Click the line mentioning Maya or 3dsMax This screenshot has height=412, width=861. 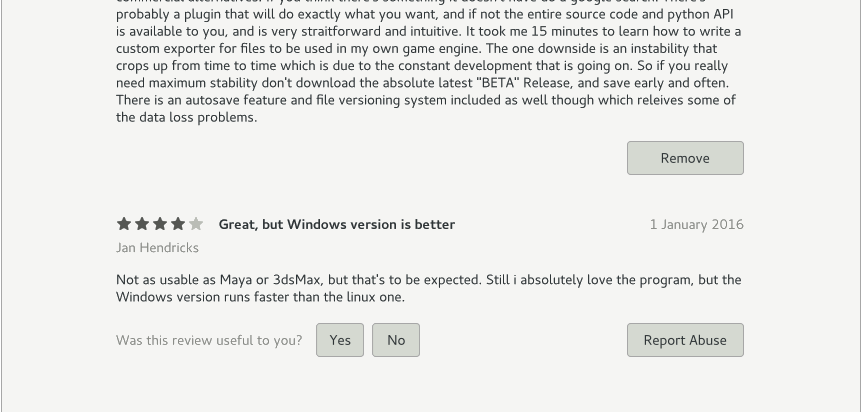(429, 280)
